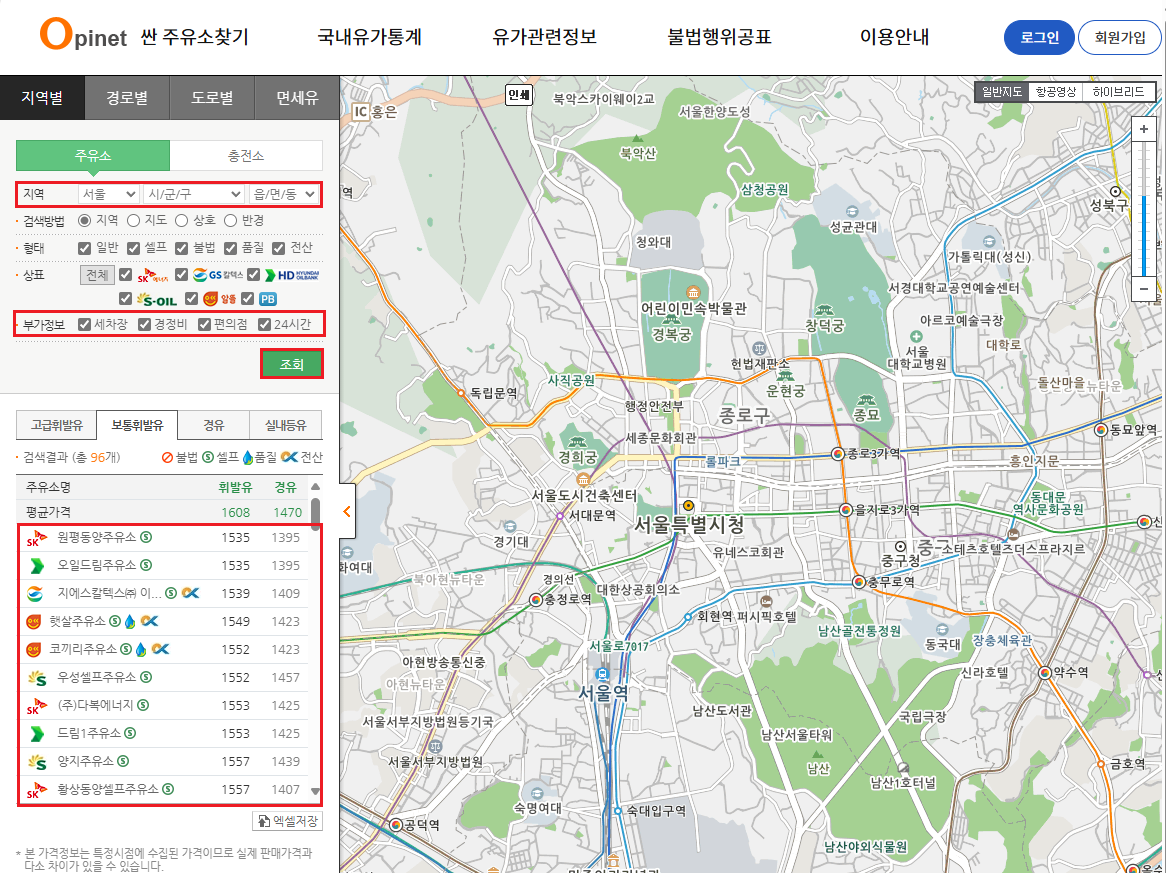Screen dimensions: 1166x873
Task: Toggle the 일반 type checkbox
Action: coord(84,248)
